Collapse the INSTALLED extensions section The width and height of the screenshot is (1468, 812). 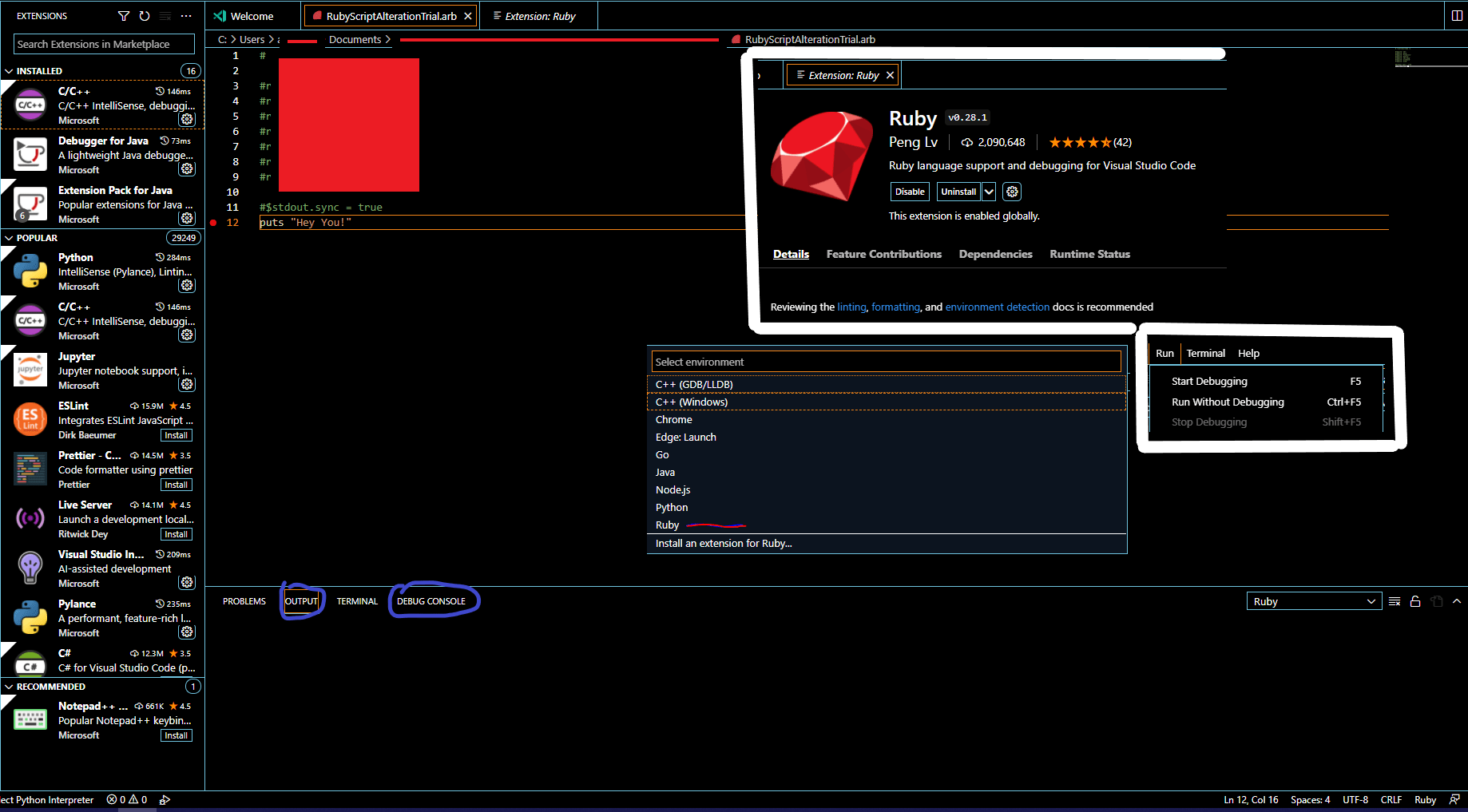tap(8, 70)
